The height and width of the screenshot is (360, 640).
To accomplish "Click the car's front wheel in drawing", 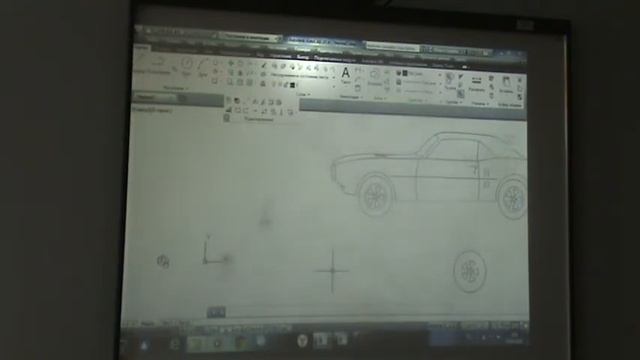I will click(376, 196).
